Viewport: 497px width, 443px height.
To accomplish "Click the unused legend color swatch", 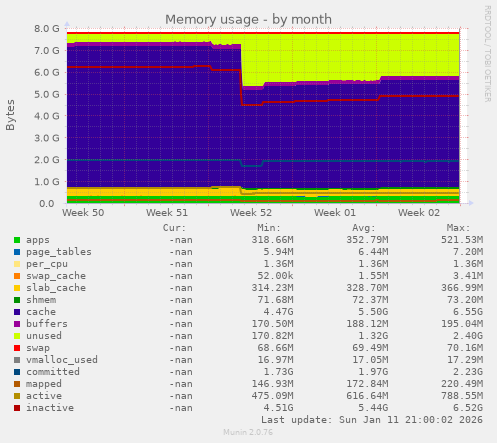I will click(17, 336).
